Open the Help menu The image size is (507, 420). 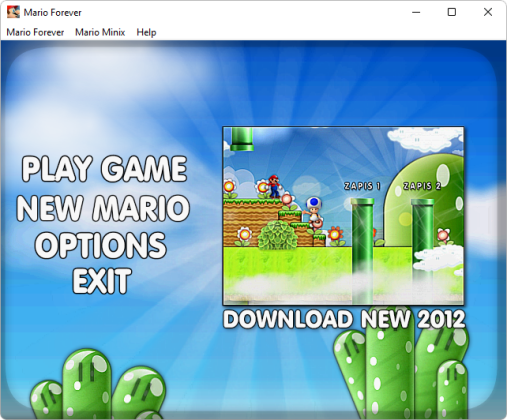[146, 32]
